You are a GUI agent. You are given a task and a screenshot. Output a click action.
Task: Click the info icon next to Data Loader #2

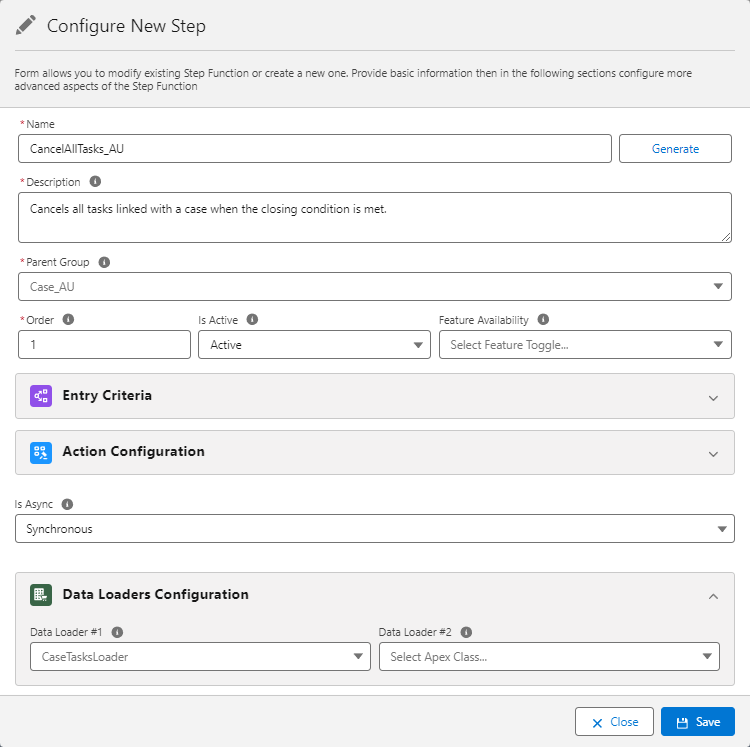tap(466, 632)
